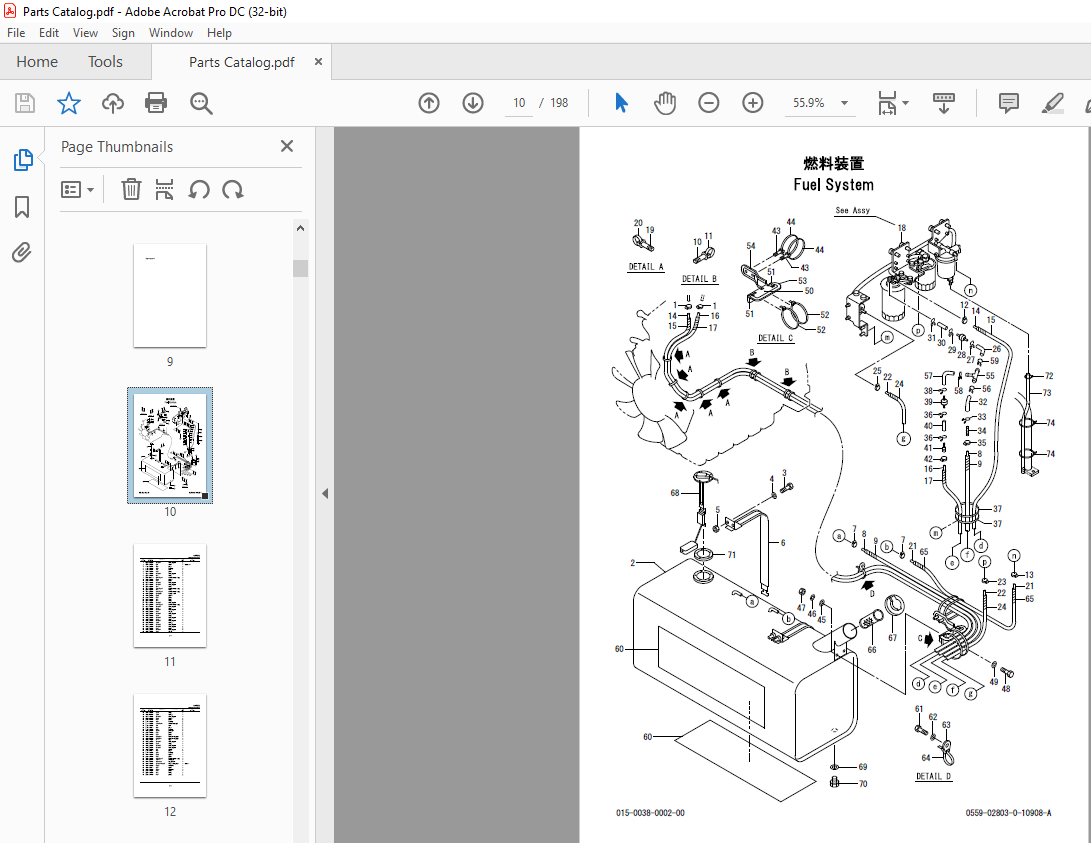
Task: Select page 10 thumbnail
Action: pos(170,445)
